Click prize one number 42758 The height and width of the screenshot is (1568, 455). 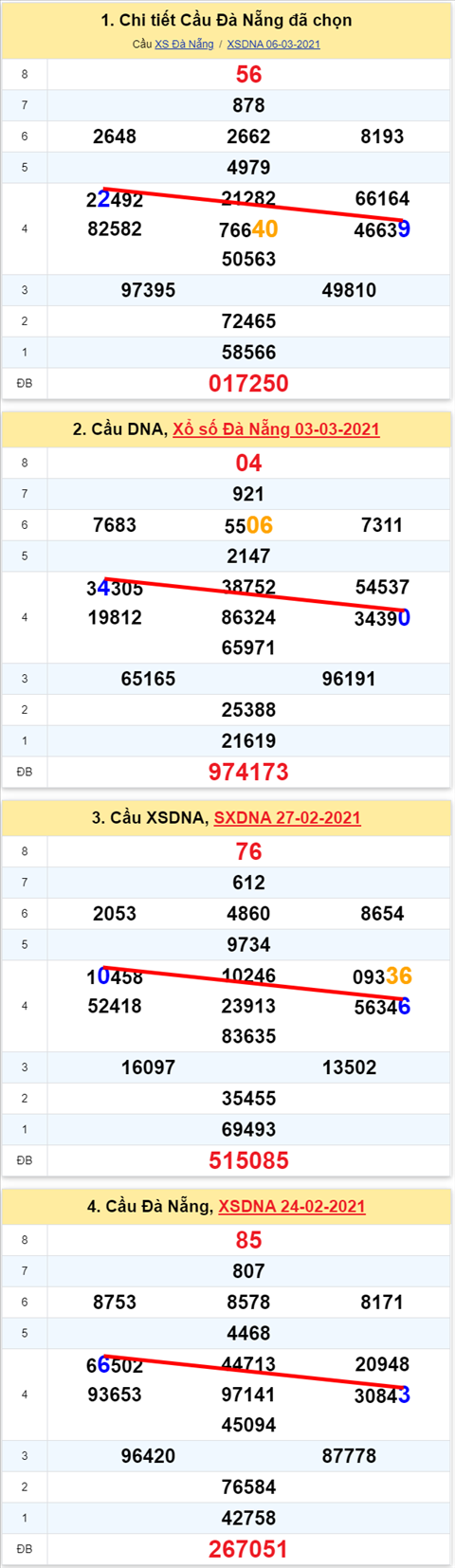point(248,1518)
